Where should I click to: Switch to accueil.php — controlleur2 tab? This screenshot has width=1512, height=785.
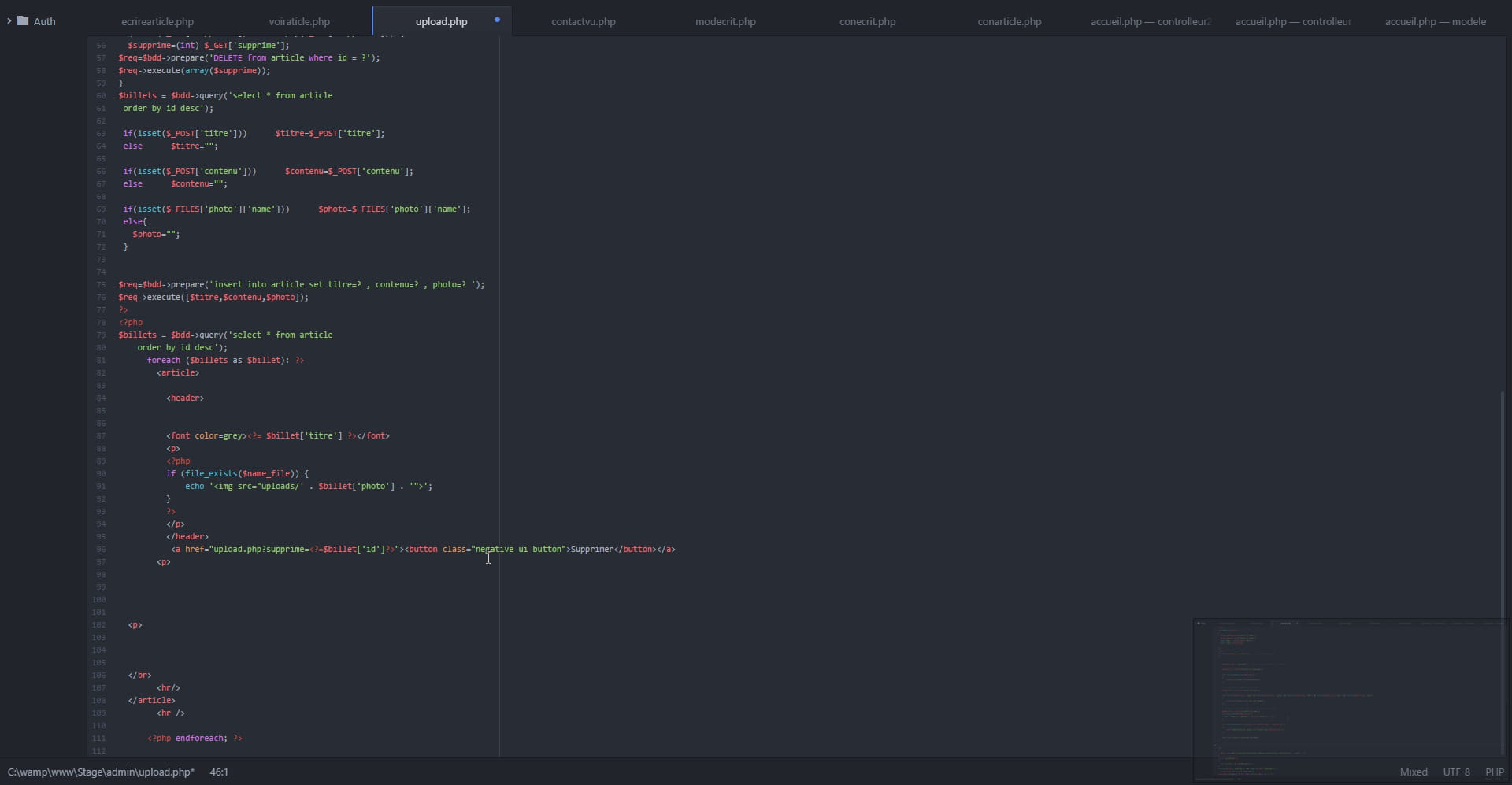click(1151, 21)
